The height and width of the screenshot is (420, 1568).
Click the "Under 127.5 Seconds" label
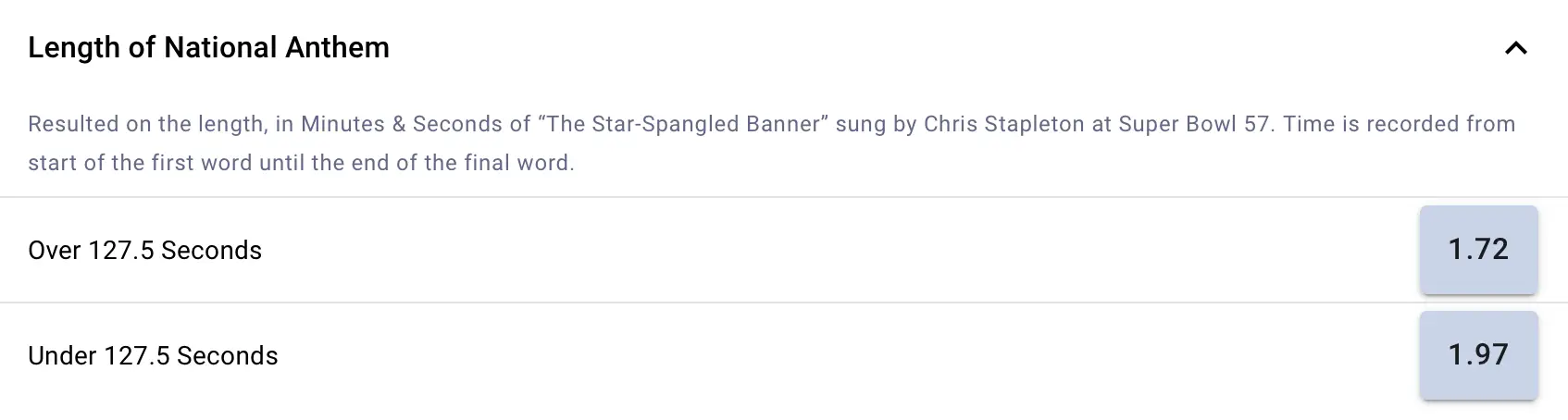[x=153, y=356]
